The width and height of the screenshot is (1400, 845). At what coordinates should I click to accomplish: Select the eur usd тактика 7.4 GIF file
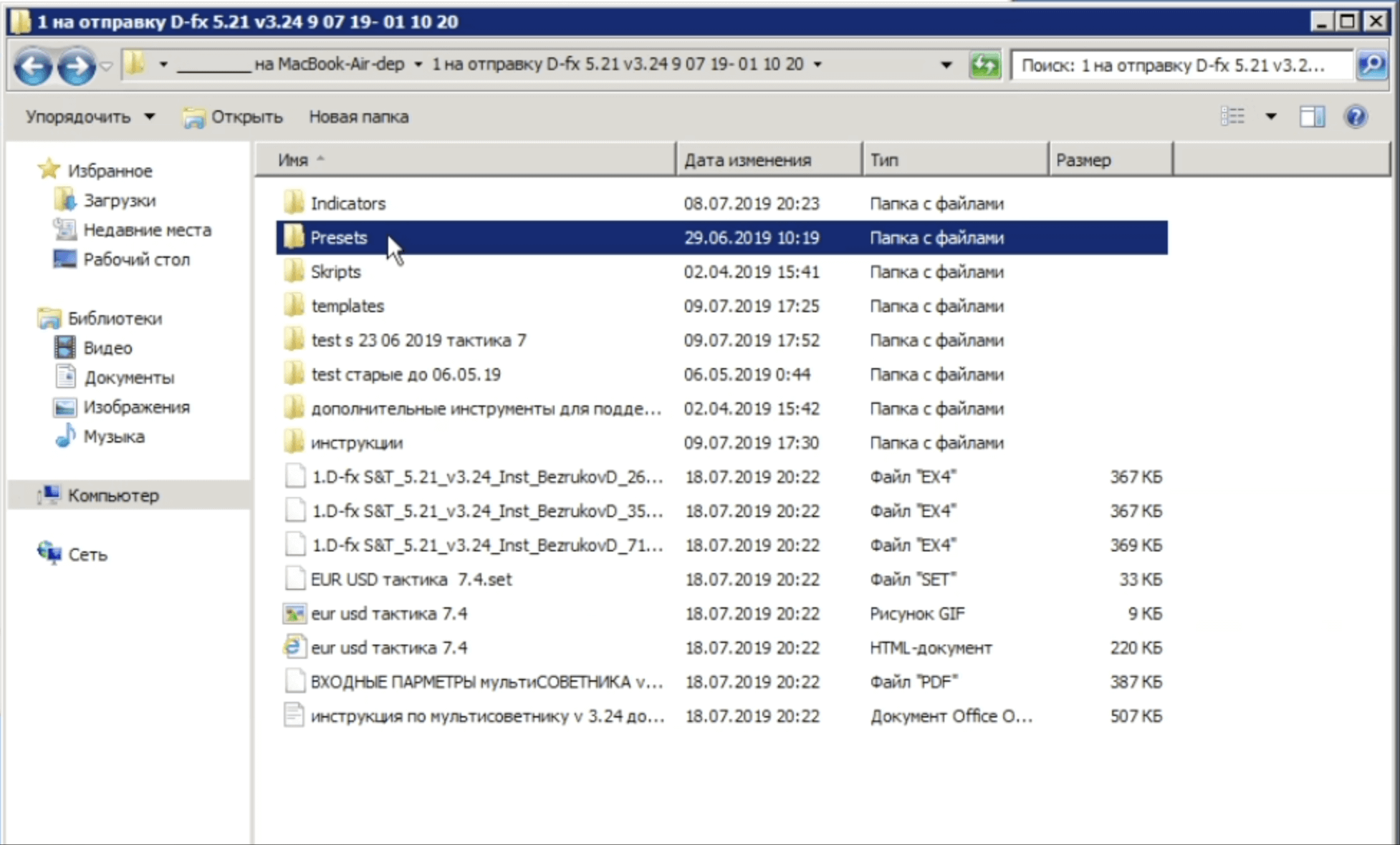(389, 614)
